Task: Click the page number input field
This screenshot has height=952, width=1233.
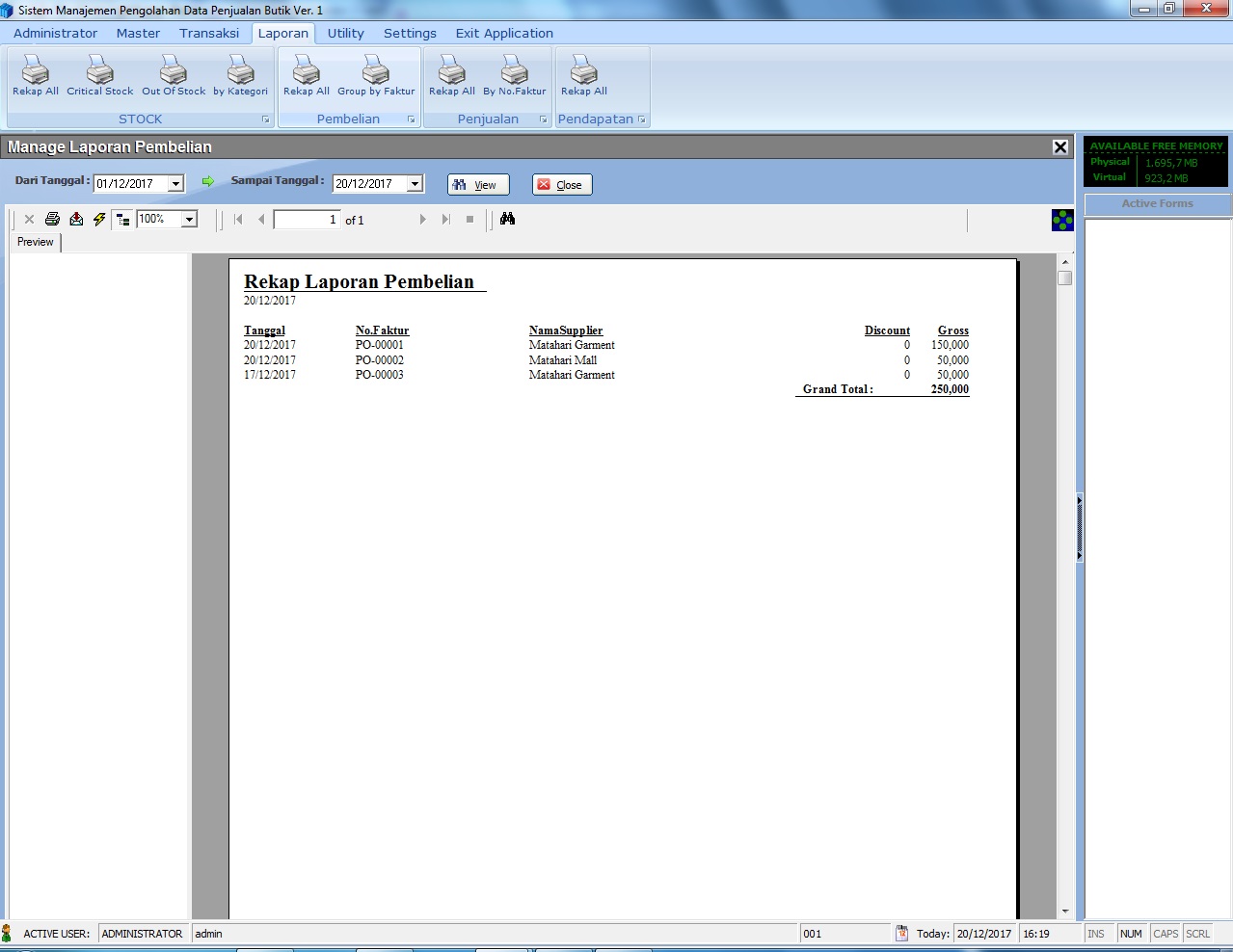Action: (x=306, y=219)
